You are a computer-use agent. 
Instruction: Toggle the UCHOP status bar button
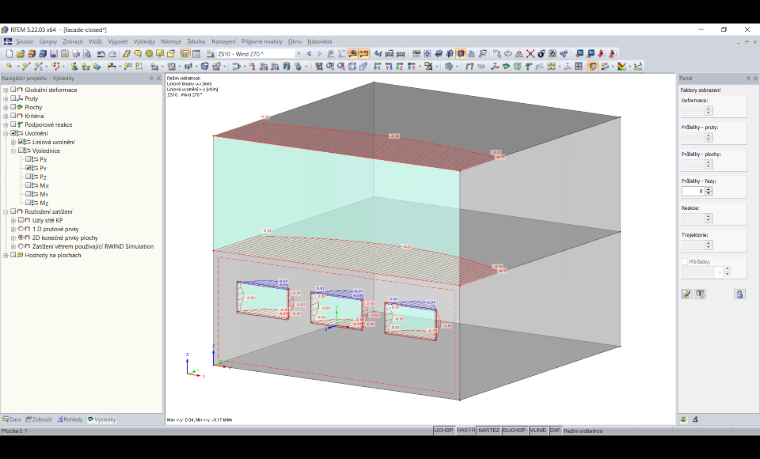click(443, 430)
